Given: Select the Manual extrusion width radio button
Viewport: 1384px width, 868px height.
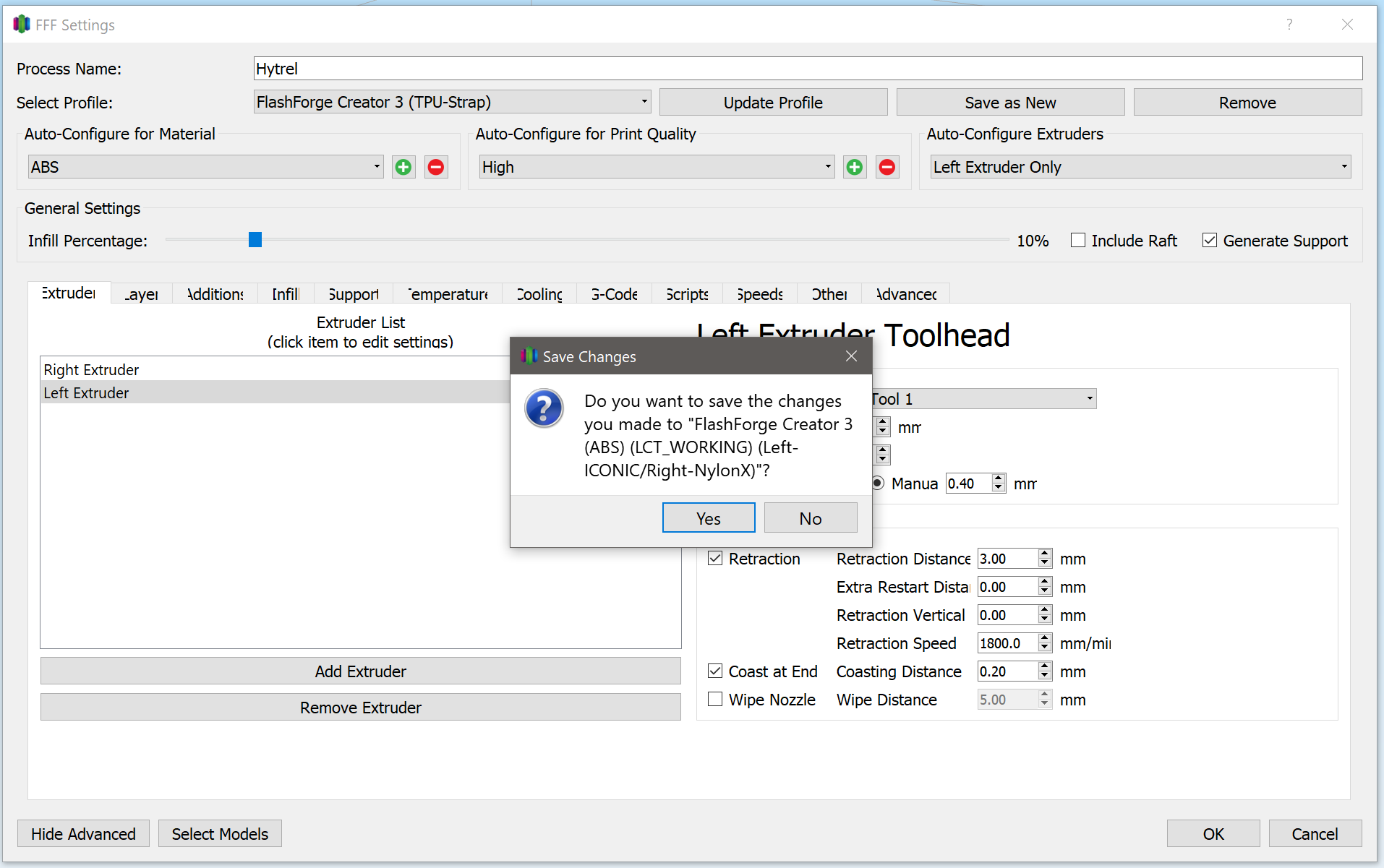Looking at the screenshot, I should tap(878, 483).
